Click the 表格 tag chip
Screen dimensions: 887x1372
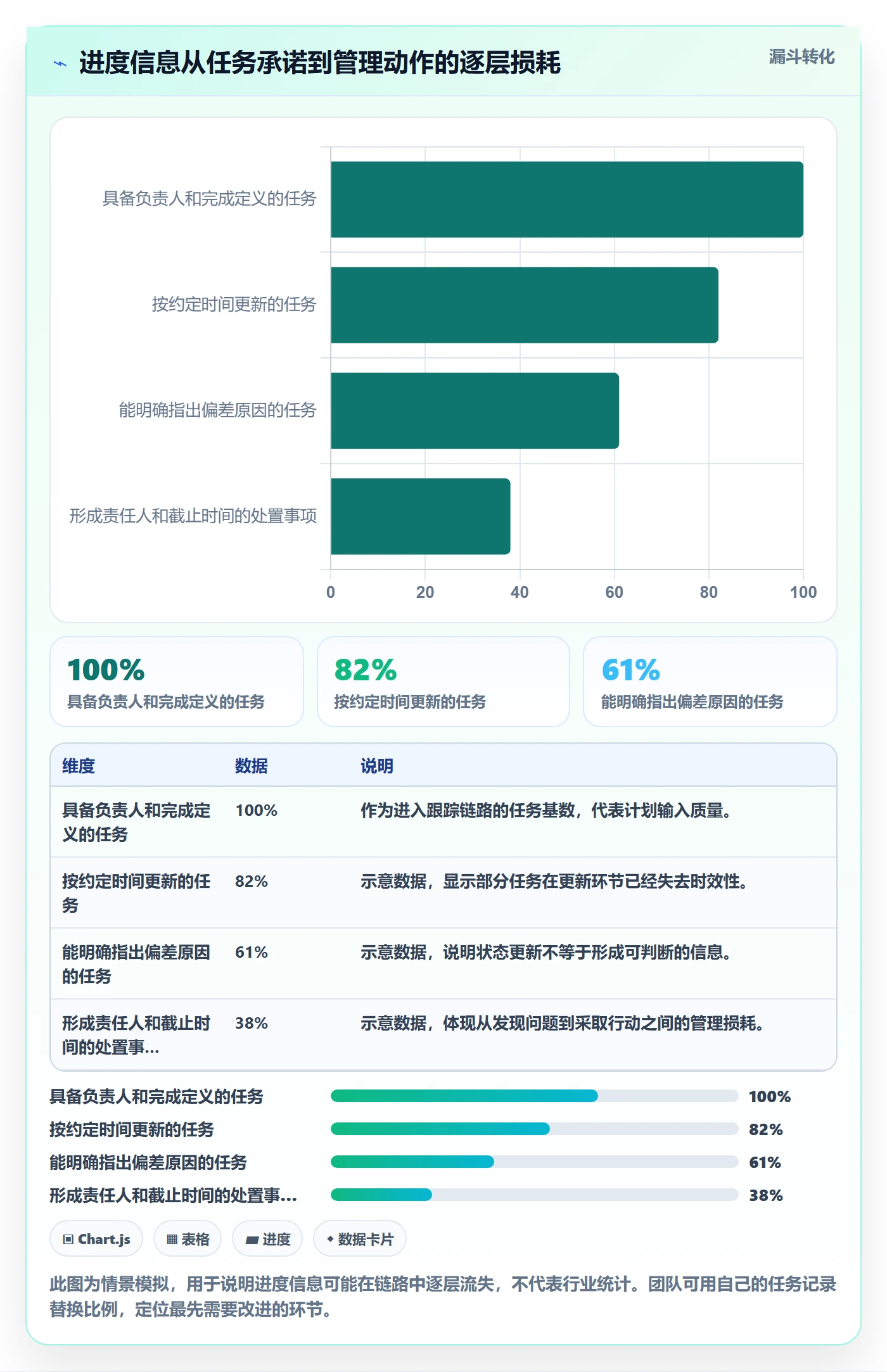tap(188, 1238)
